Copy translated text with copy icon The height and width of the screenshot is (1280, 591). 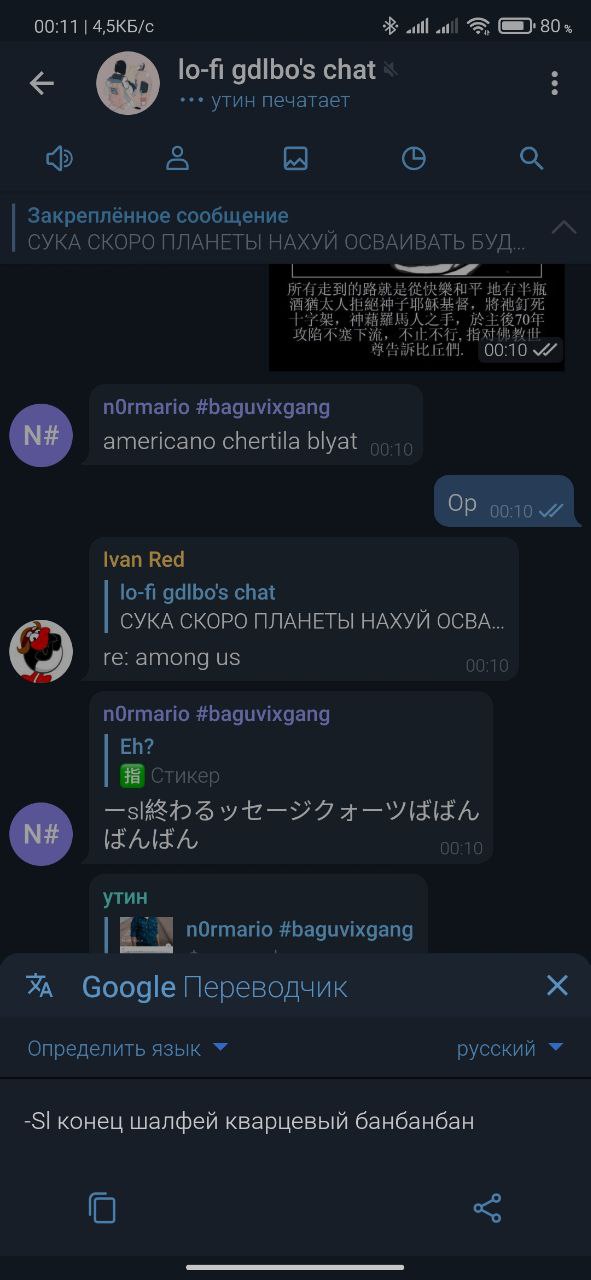(102, 1208)
